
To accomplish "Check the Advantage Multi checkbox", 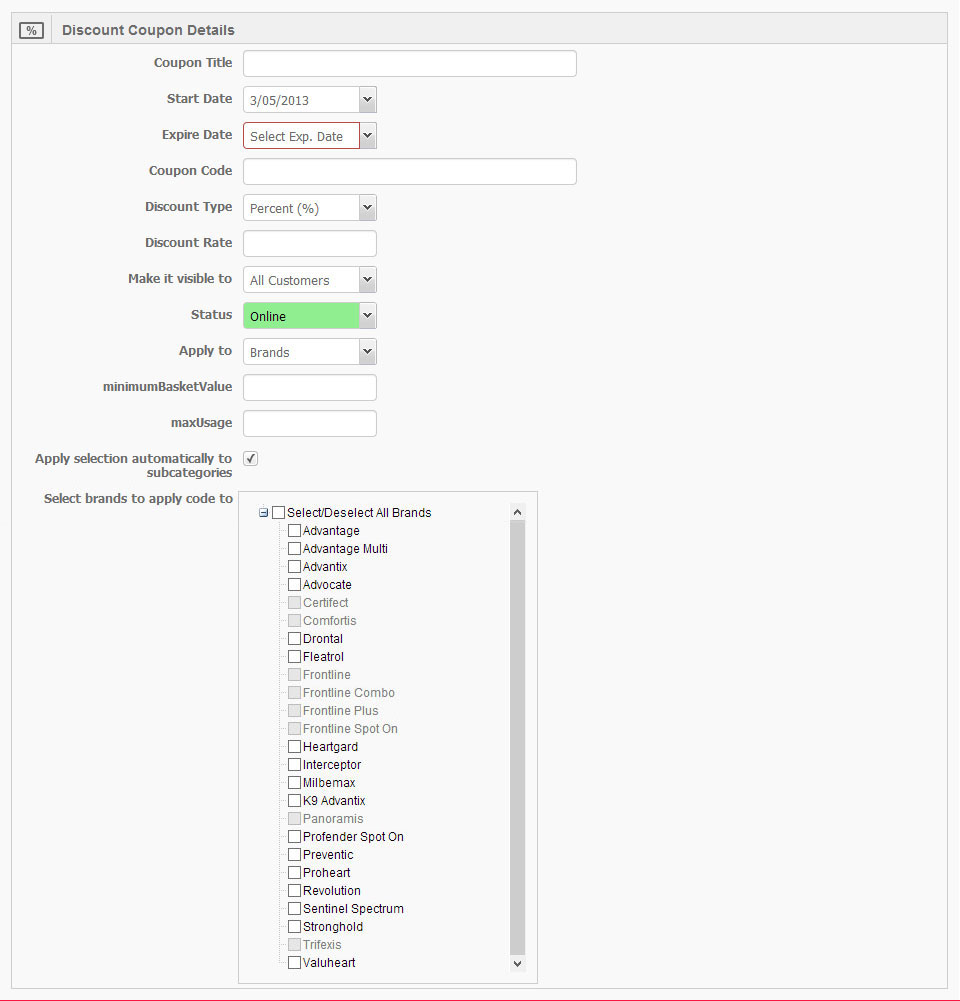I will pyautogui.click(x=294, y=548).
